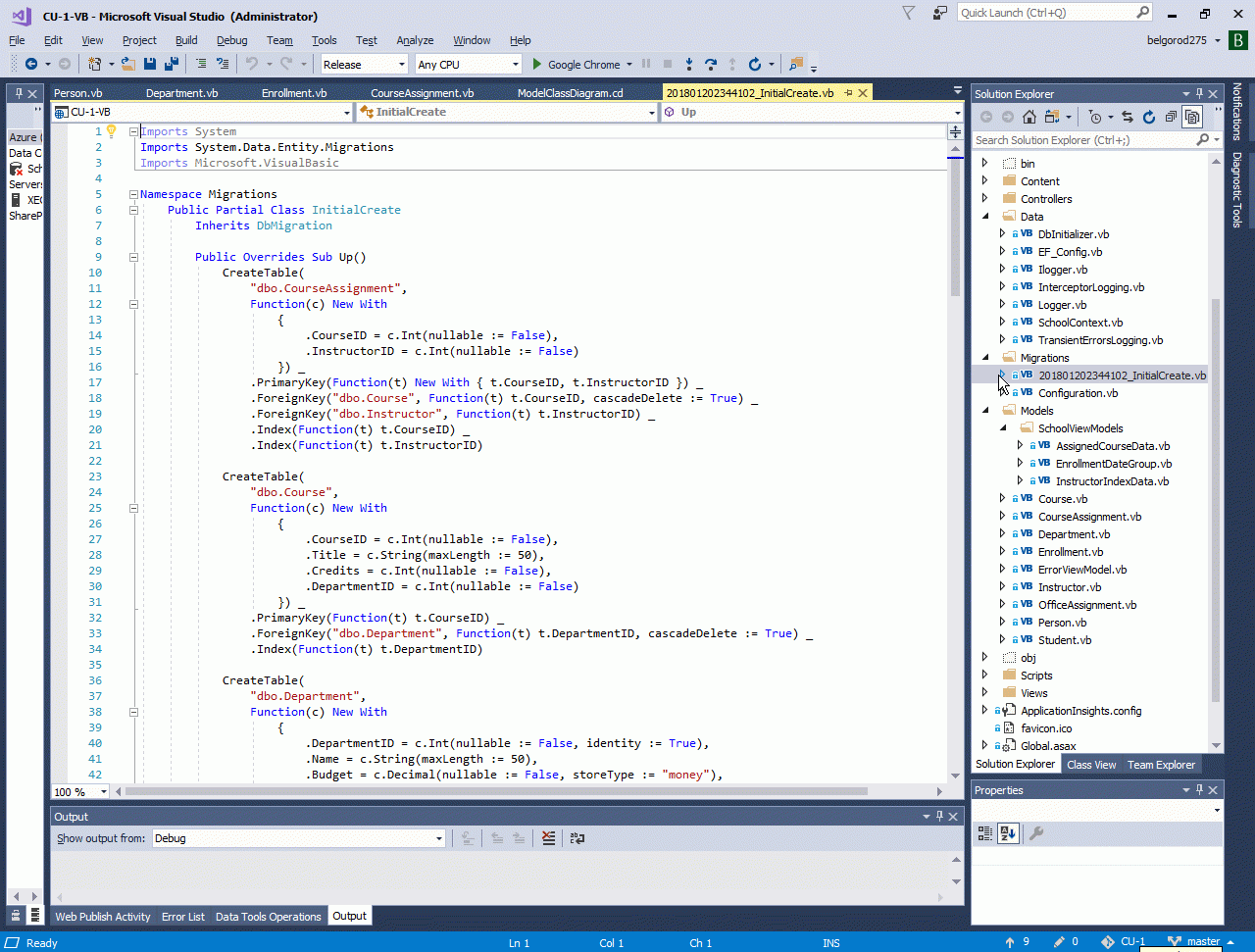1255x952 pixels.
Task: Click Clear All in the Output panel
Action: point(548,838)
